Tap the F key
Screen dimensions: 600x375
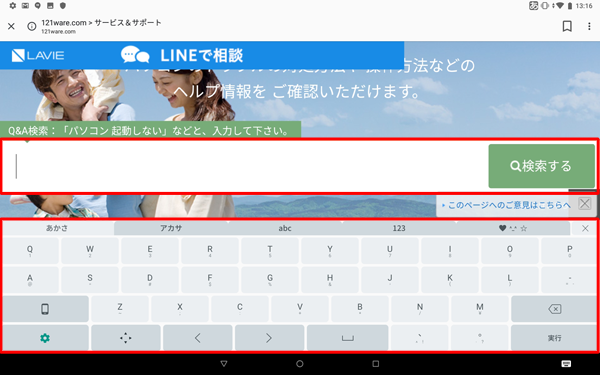[x=210, y=280]
